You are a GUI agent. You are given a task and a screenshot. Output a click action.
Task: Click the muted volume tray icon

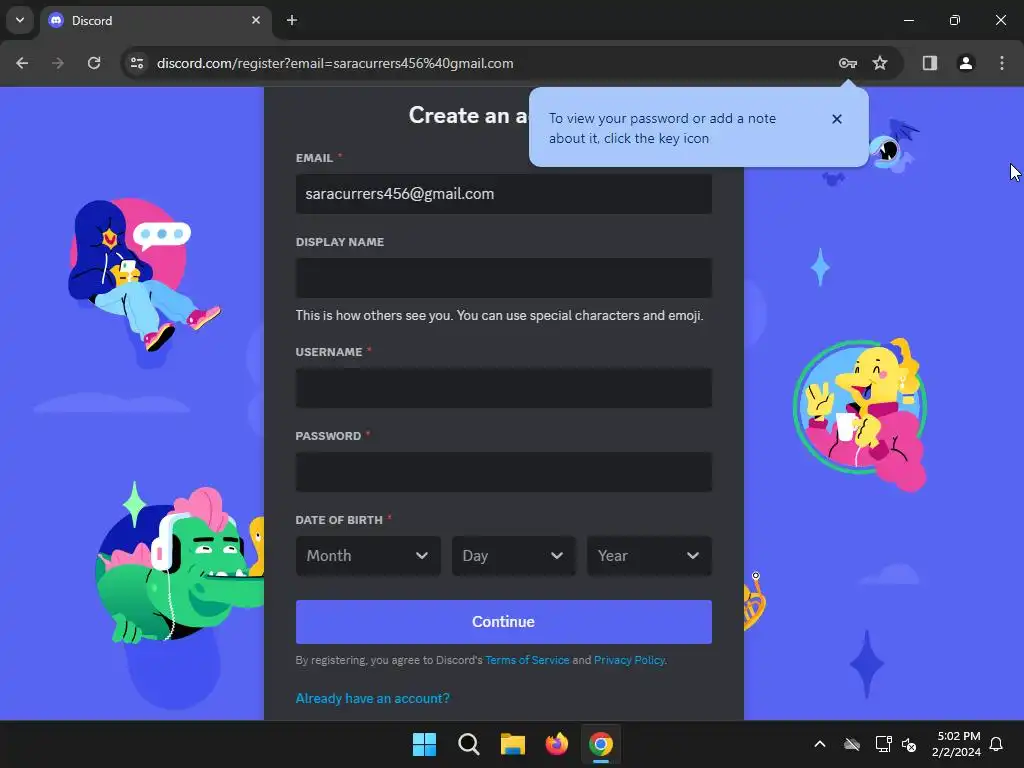pyautogui.click(x=909, y=744)
